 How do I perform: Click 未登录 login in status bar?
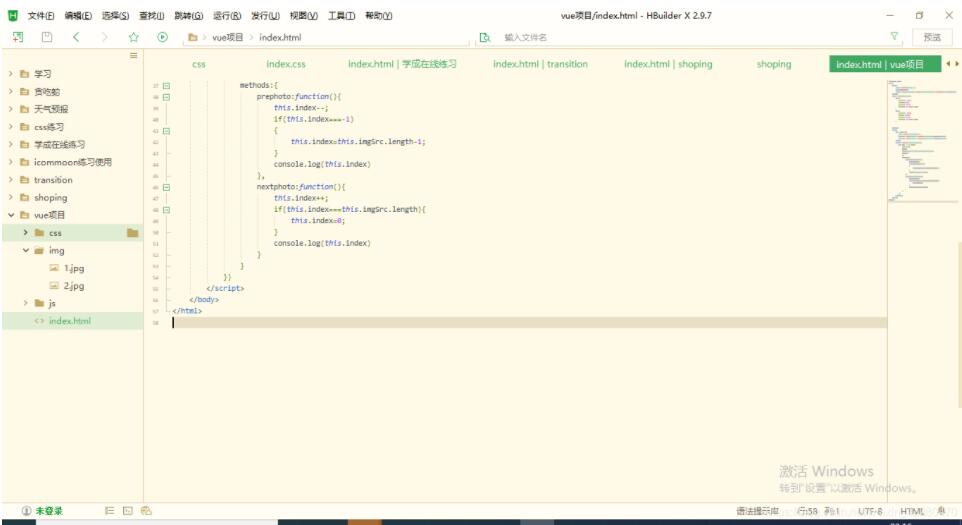click(49, 511)
